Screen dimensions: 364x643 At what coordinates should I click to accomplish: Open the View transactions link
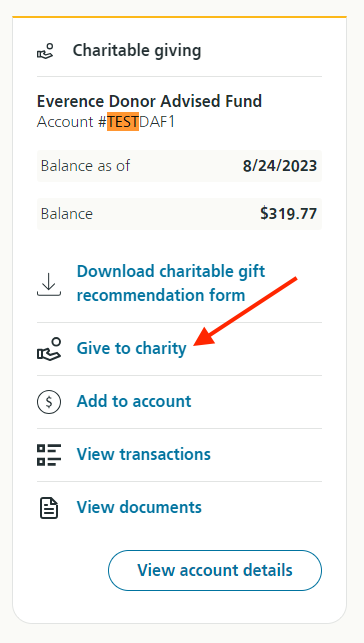[143, 454]
